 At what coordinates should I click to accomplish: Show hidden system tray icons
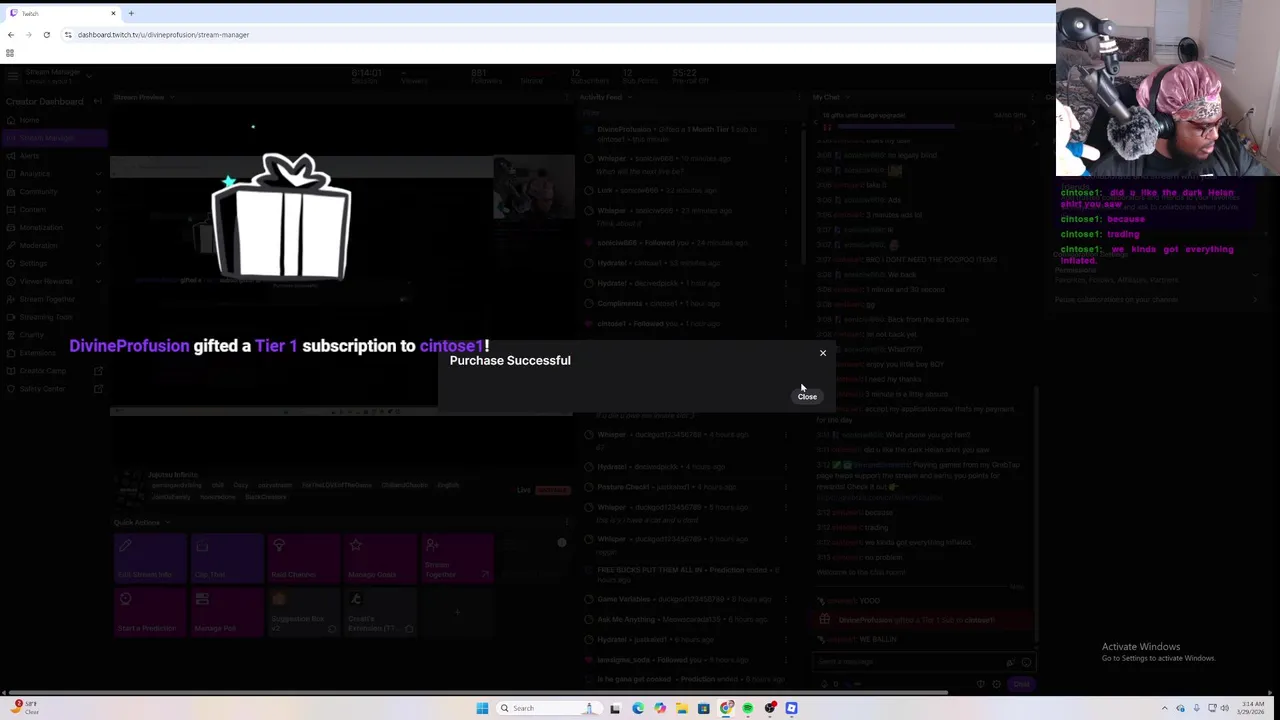point(1165,708)
